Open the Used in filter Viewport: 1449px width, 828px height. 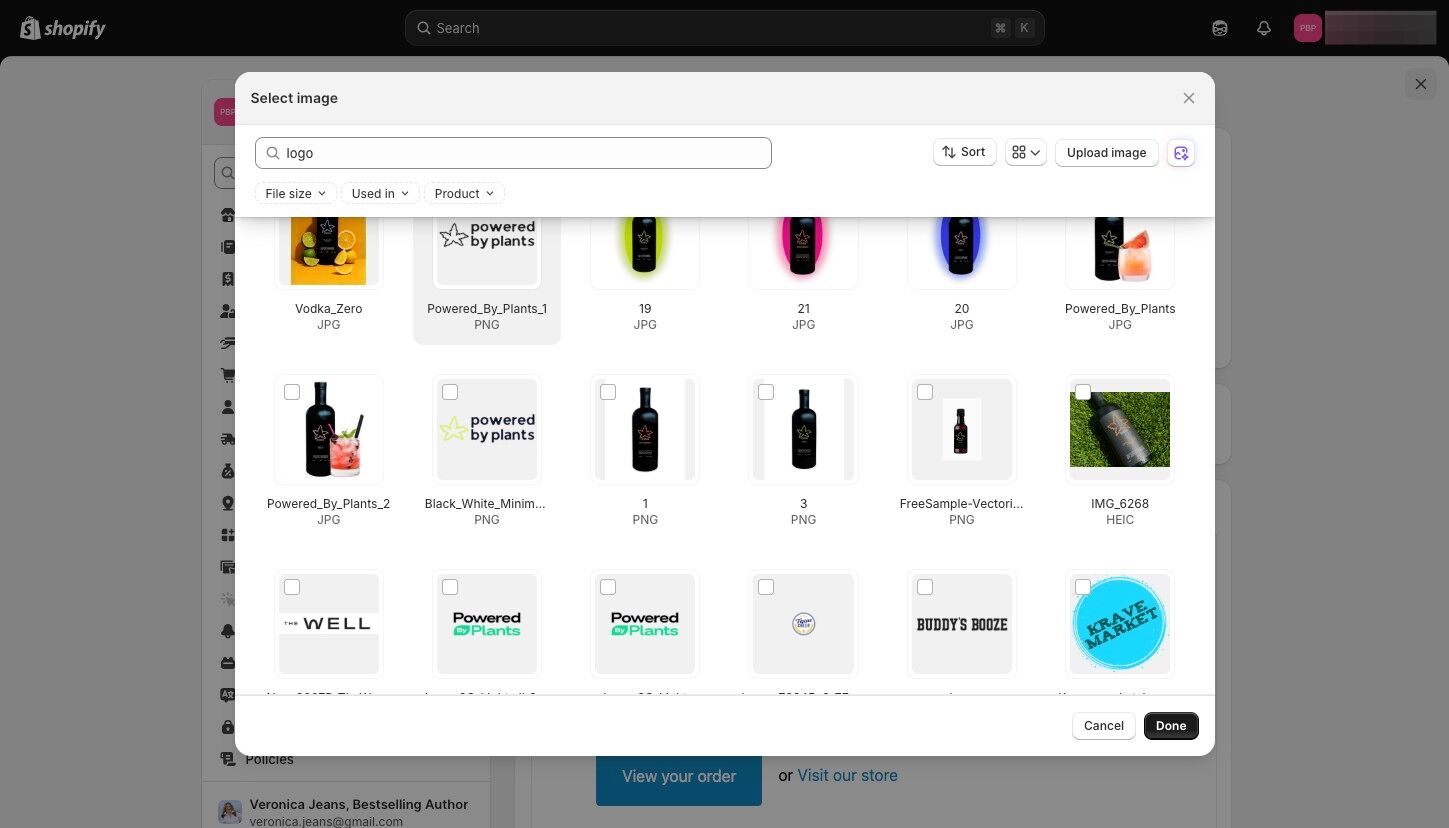380,193
